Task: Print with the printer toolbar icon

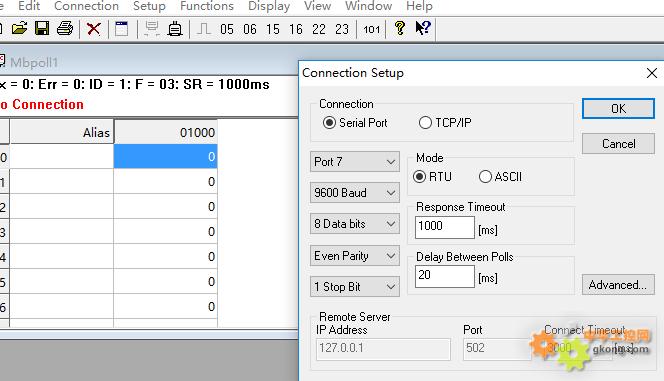Action: pyautogui.click(x=65, y=29)
